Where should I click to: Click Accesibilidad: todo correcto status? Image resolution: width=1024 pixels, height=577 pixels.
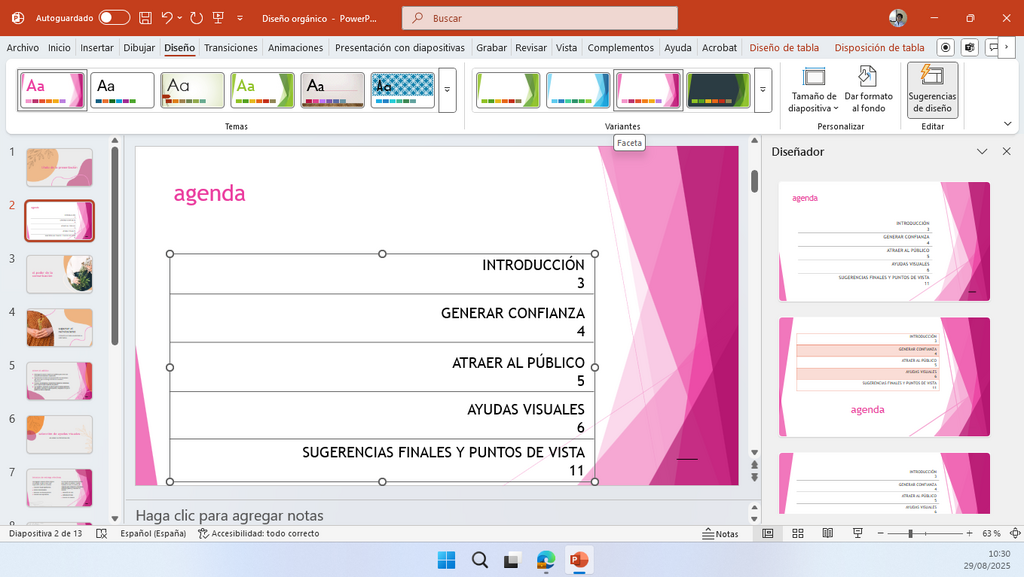point(259,533)
